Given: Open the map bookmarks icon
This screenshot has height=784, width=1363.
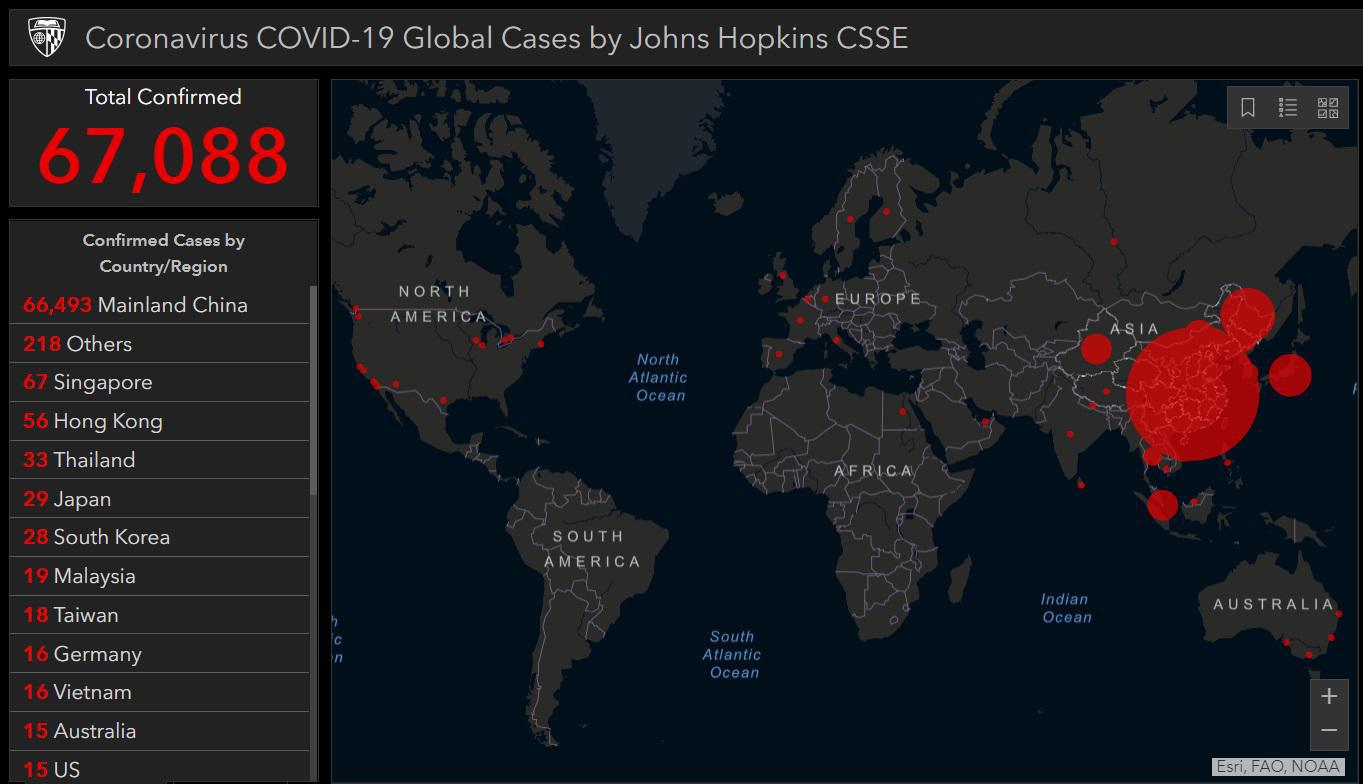Looking at the screenshot, I should pyautogui.click(x=1248, y=108).
